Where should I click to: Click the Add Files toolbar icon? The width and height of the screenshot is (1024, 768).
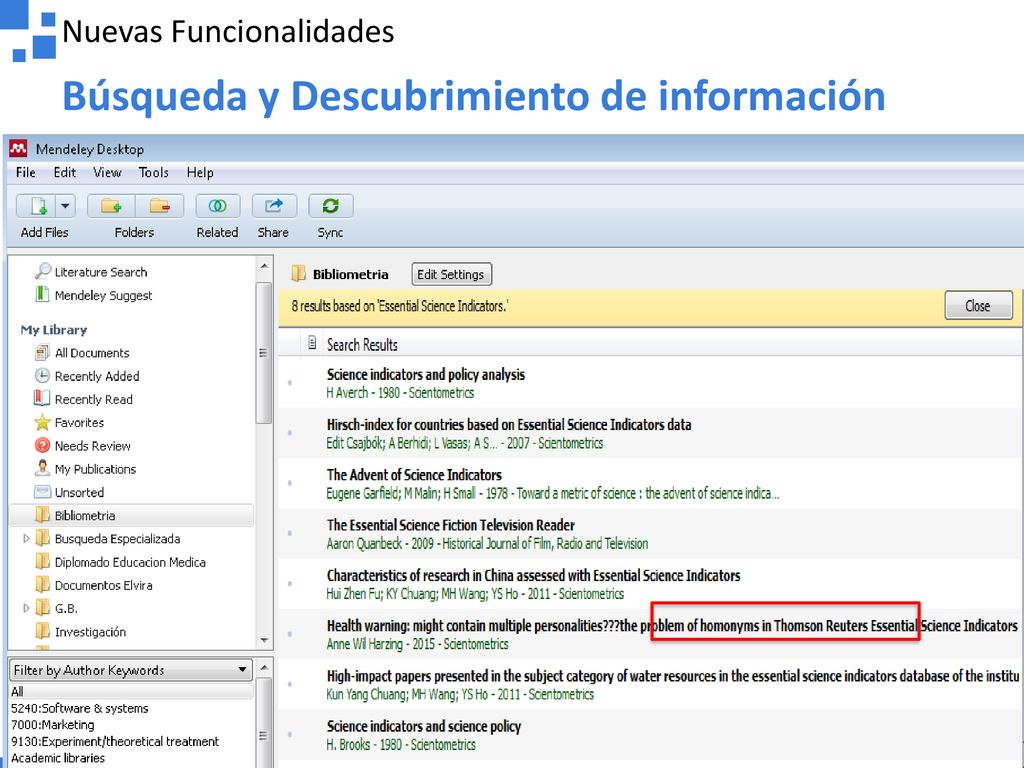tap(37, 206)
